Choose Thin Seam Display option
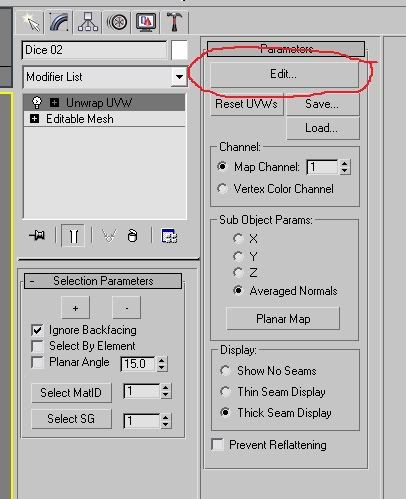This screenshot has width=406, height=499. (x=225, y=392)
